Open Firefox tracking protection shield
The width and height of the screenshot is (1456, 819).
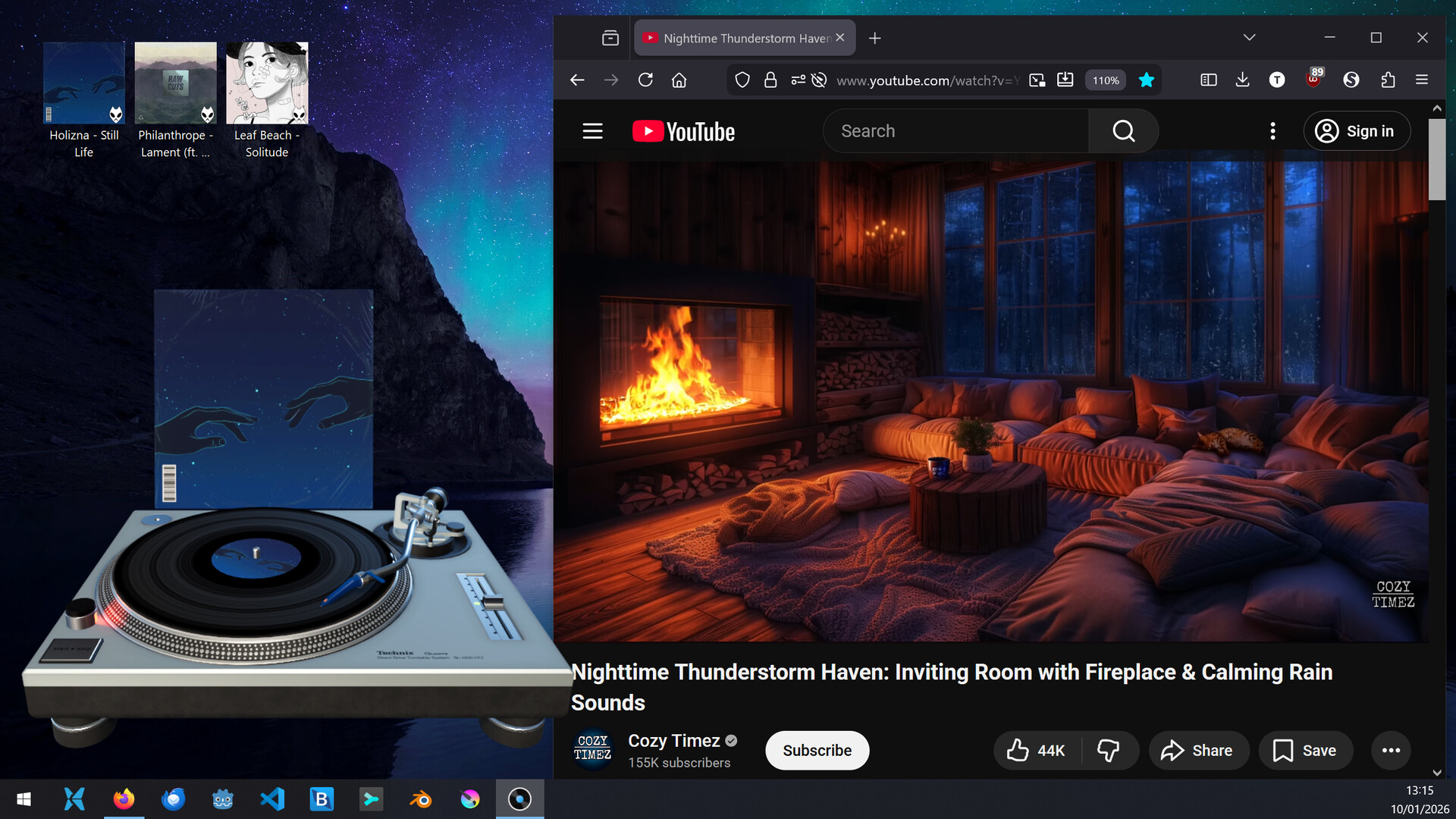tap(742, 80)
